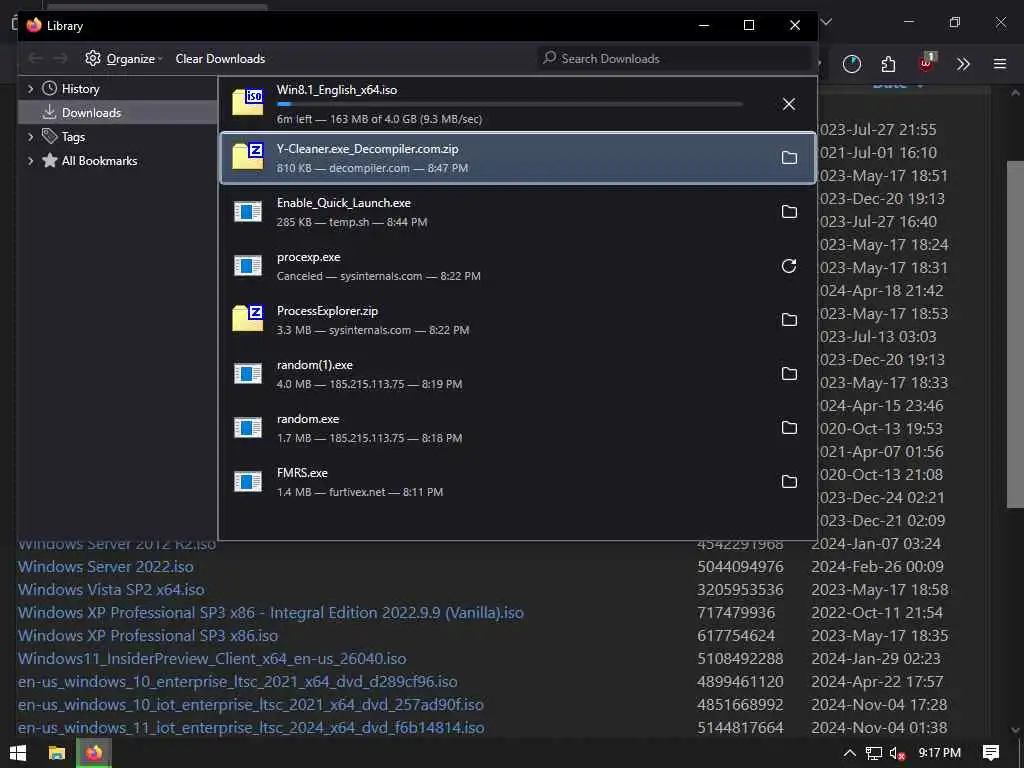Expand the Tags tree node

coord(30,137)
